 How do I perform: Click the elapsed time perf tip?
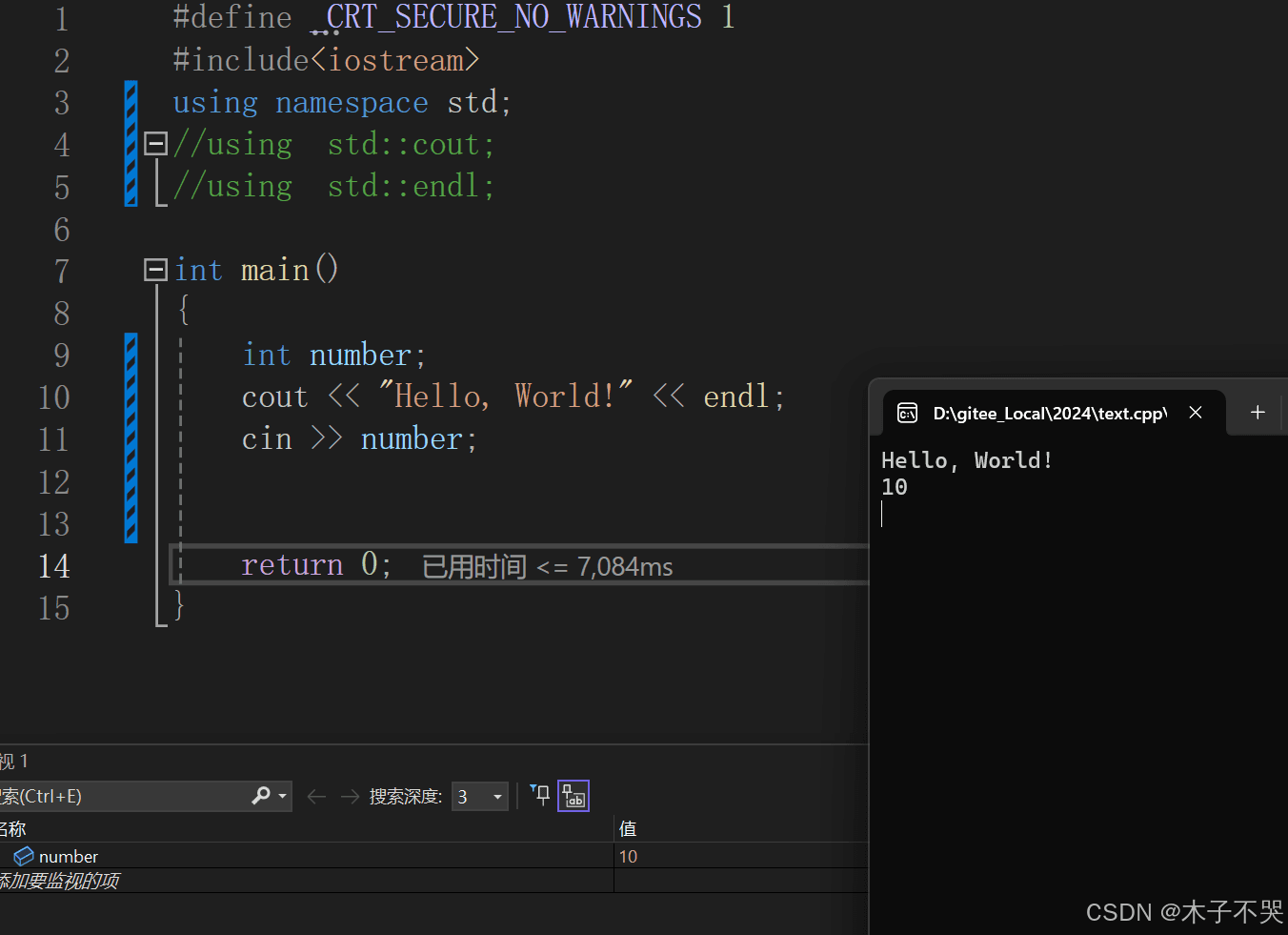[547, 567]
